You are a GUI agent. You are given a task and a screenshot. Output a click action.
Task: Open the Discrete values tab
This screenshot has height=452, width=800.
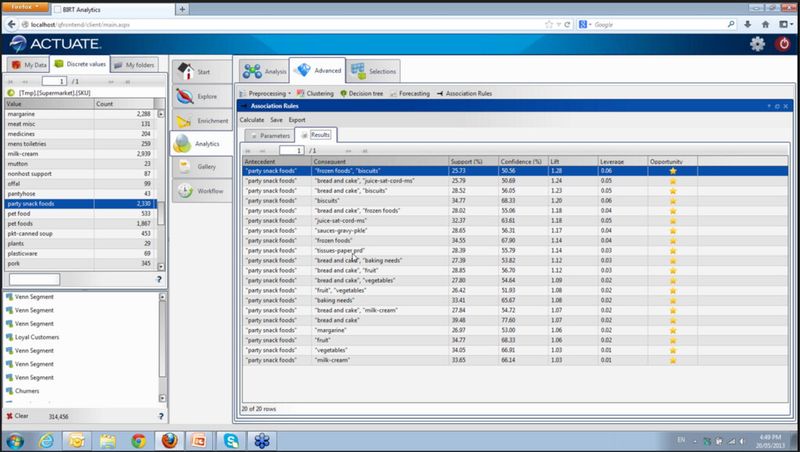pyautogui.click(x=80, y=64)
